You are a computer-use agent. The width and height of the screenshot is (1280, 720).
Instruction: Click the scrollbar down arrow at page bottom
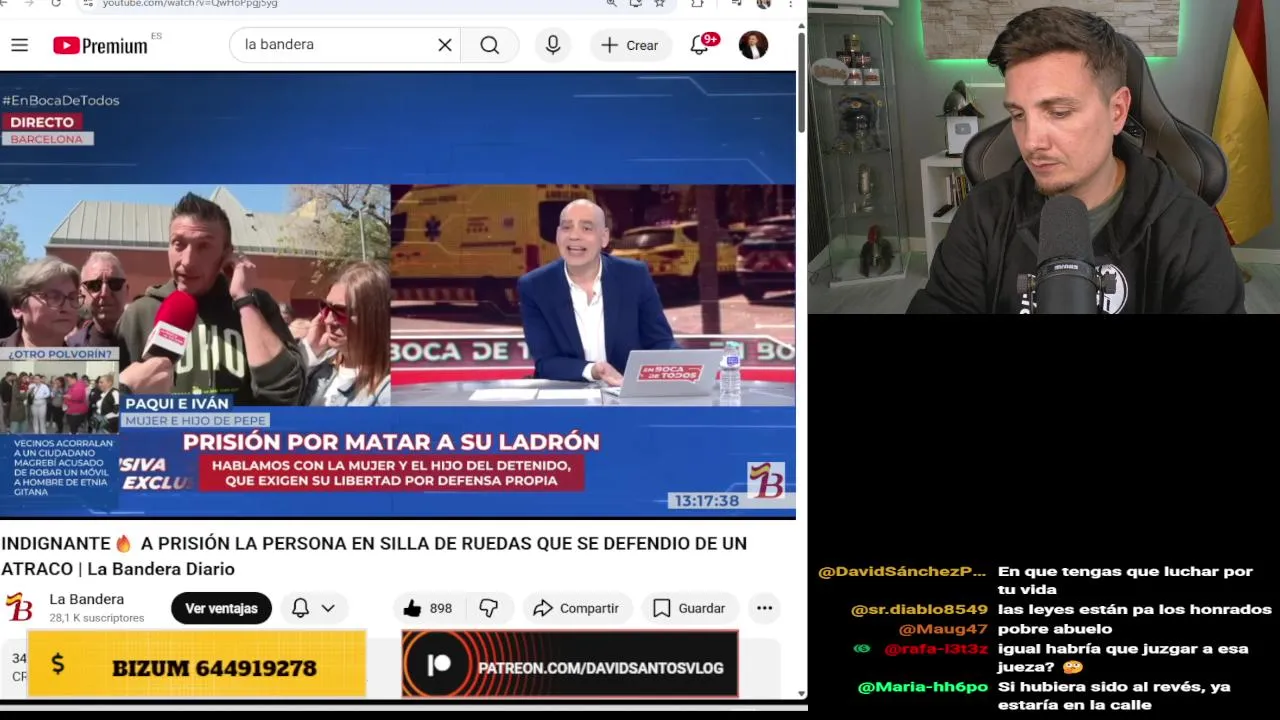click(801, 693)
